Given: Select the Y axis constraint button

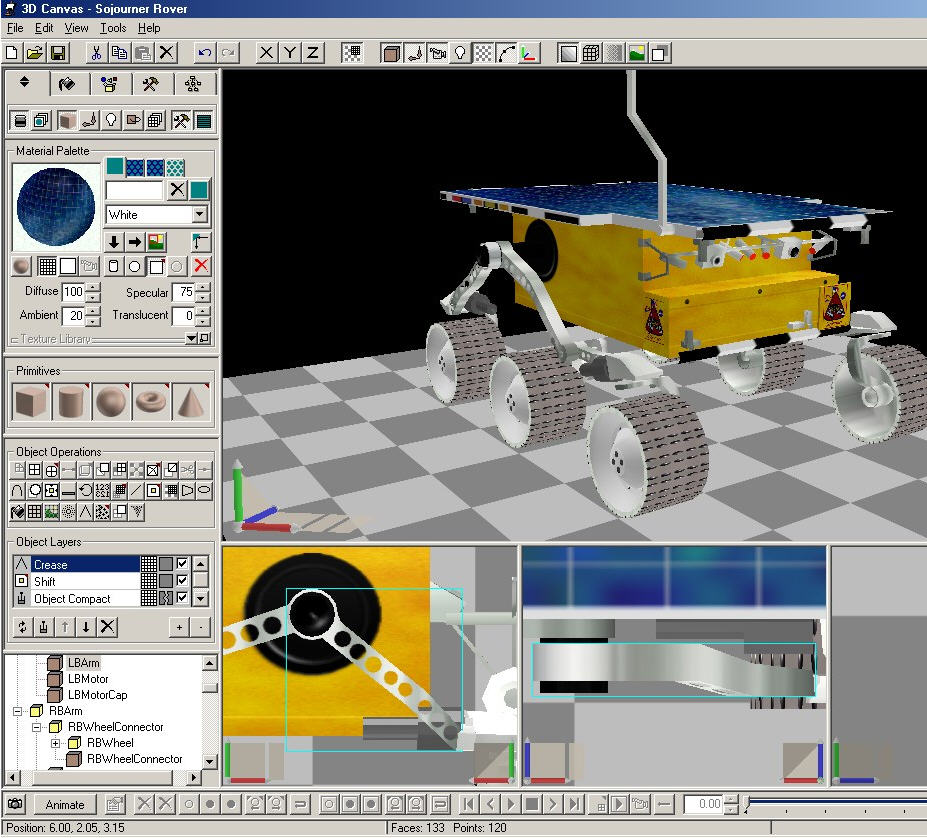Looking at the screenshot, I should click(x=290, y=53).
